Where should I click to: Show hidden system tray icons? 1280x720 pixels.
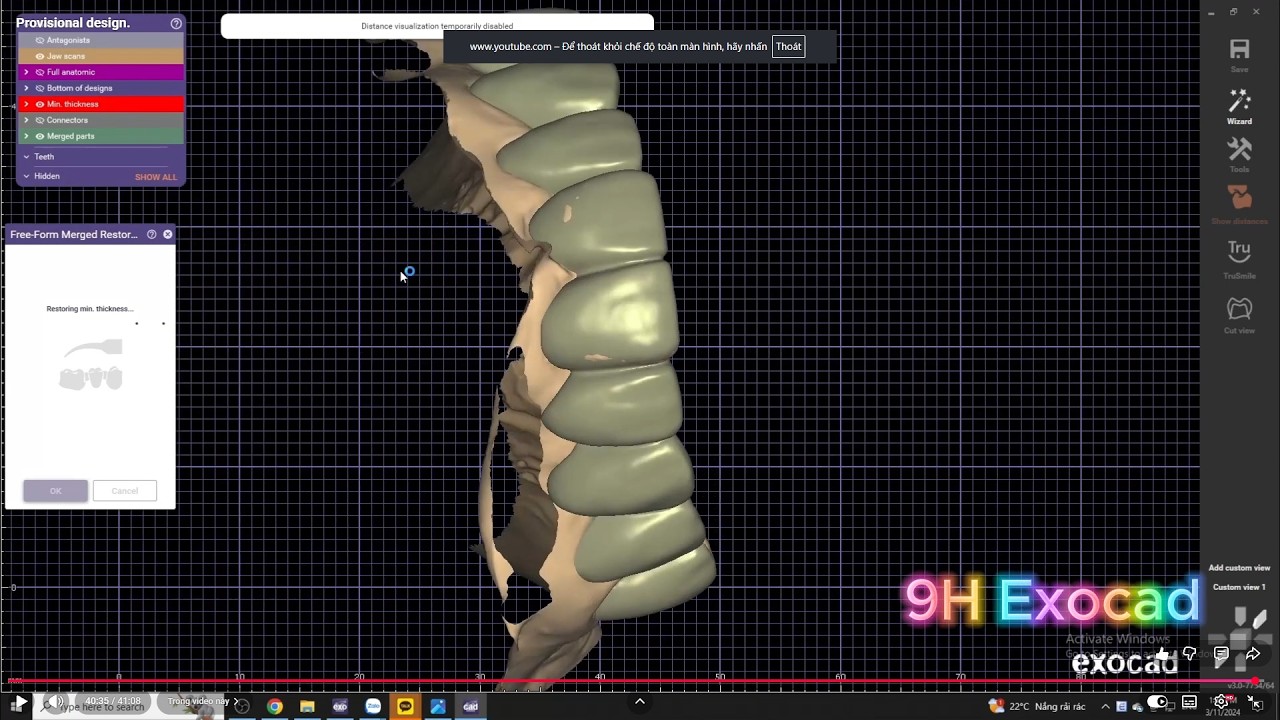(1105, 706)
